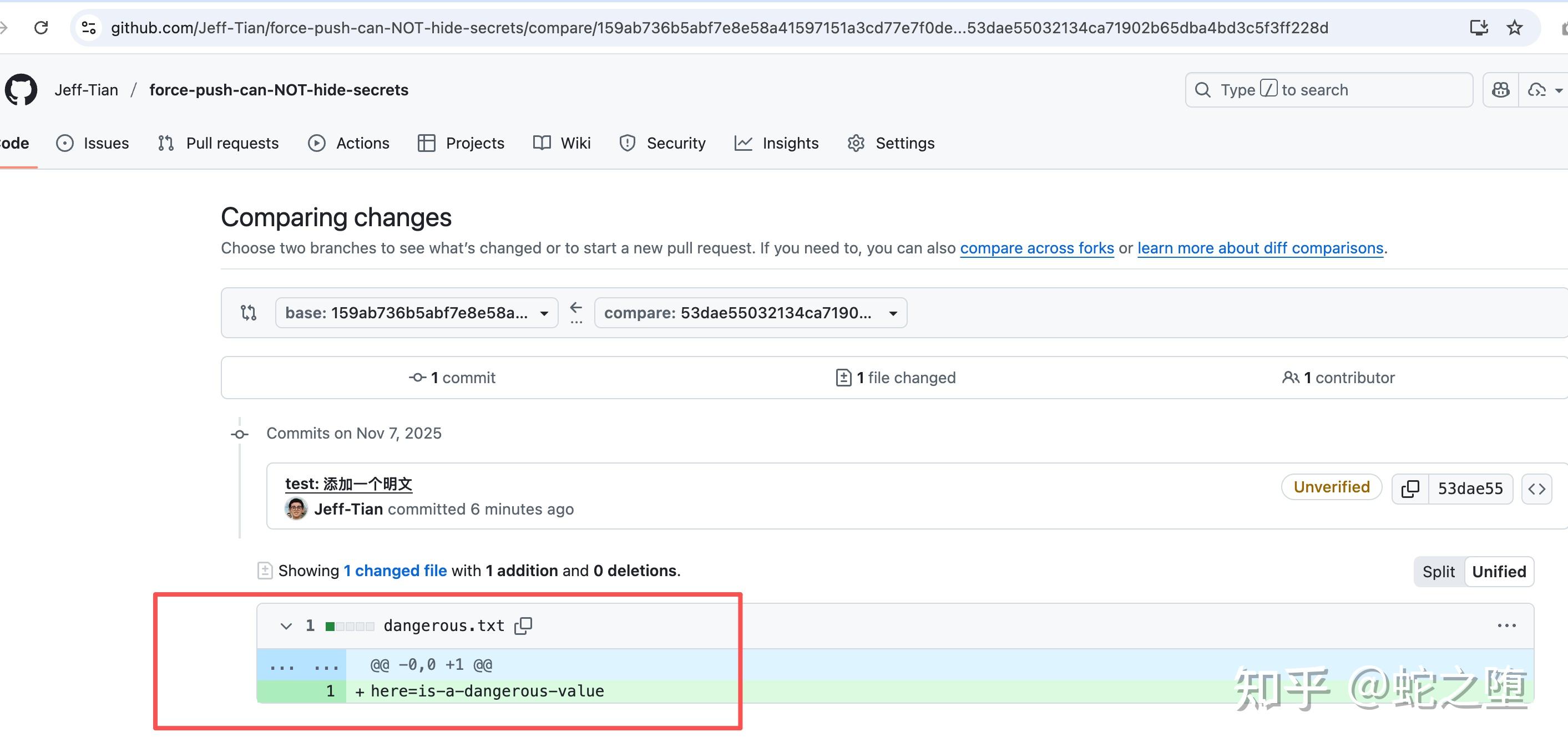Go to Pull requests tab

(x=219, y=143)
